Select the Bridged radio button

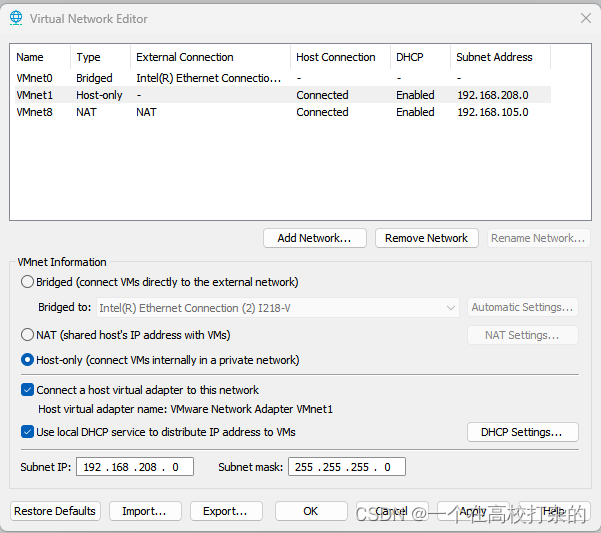point(27,282)
